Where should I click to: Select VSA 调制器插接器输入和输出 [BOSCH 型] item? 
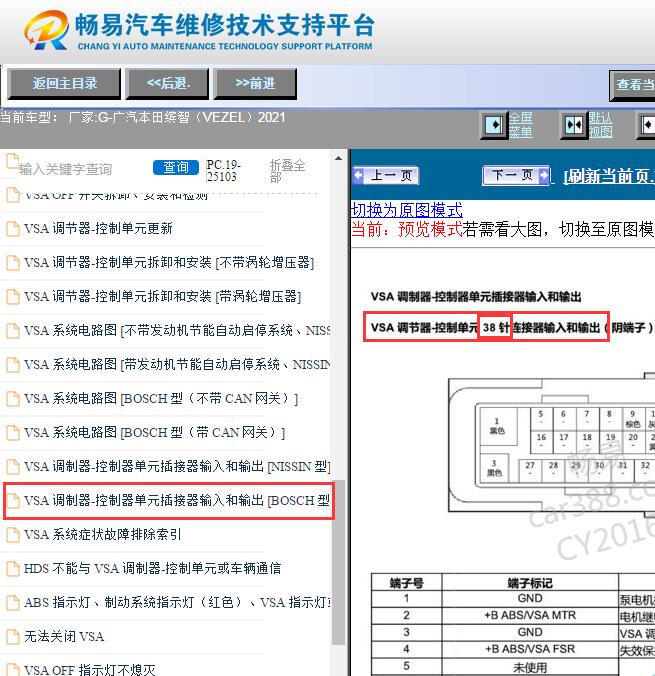point(177,501)
